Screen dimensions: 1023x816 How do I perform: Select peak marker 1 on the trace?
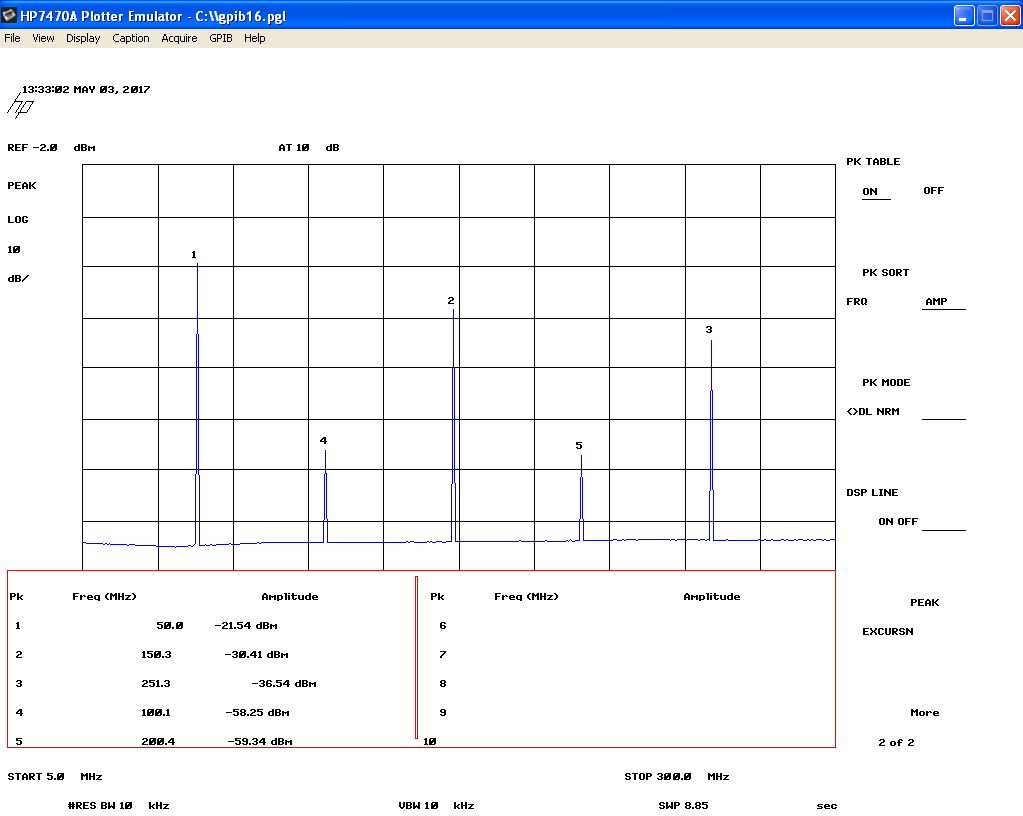point(194,255)
